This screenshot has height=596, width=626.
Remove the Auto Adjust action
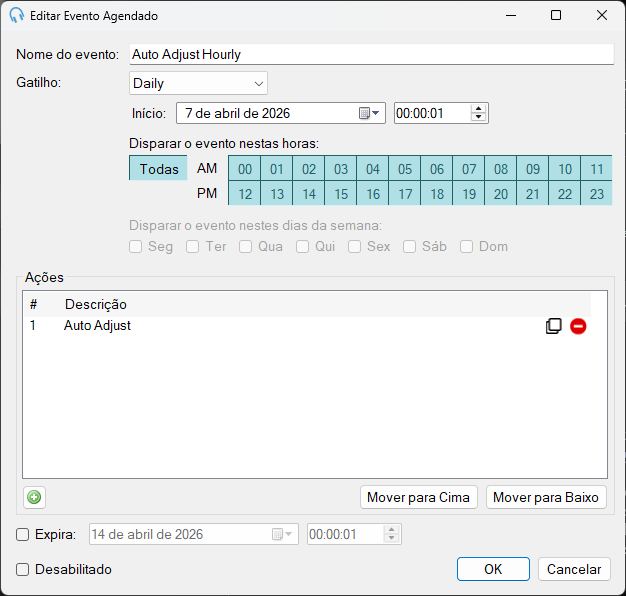[578, 326]
